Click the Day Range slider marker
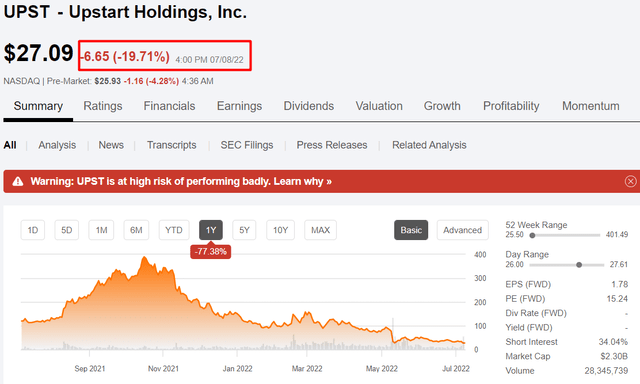Image resolution: width=640 pixels, height=384 pixels. (x=579, y=265)
